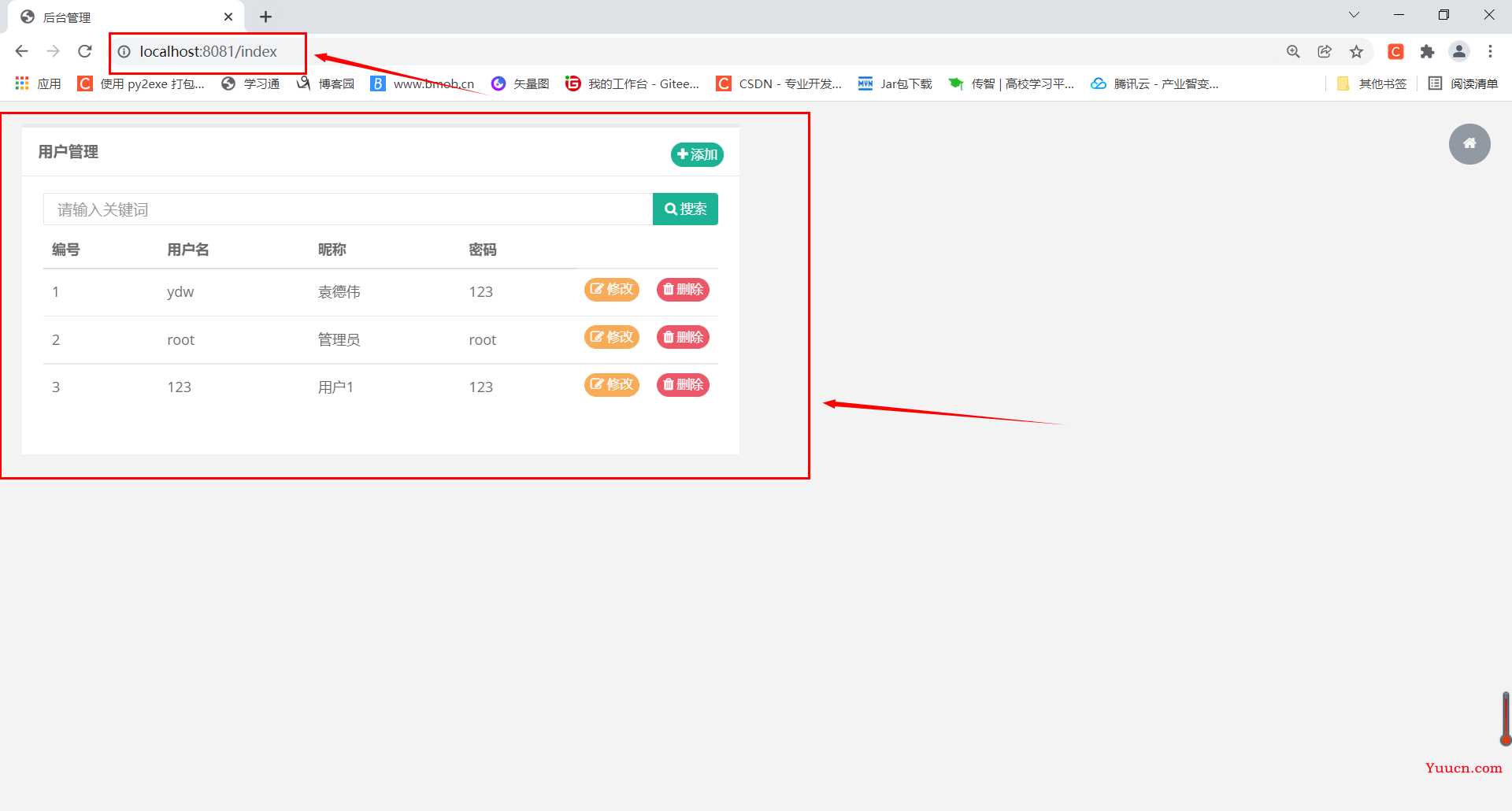
Task: Click the nickname cell 袁德伟
Action: coord(339,292)
